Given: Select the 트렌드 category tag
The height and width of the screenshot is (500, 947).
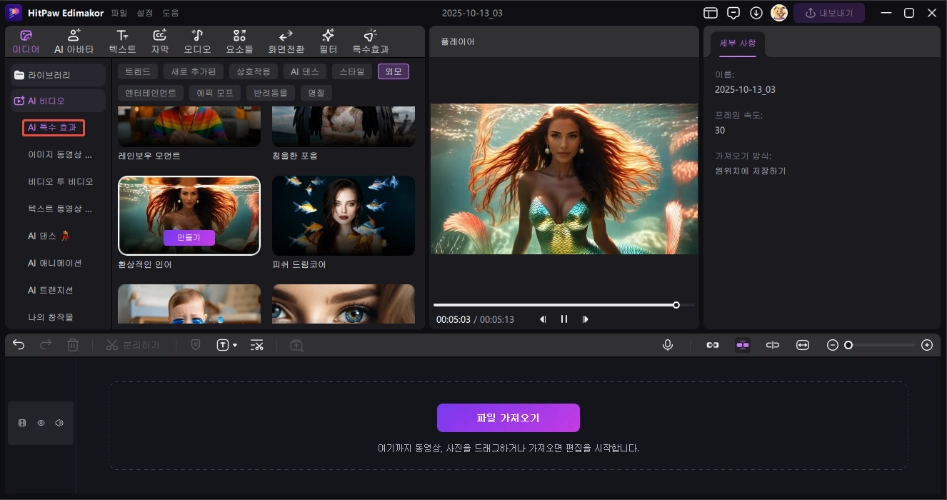Looking at the screenshot, I should click(x=138, y=71).
